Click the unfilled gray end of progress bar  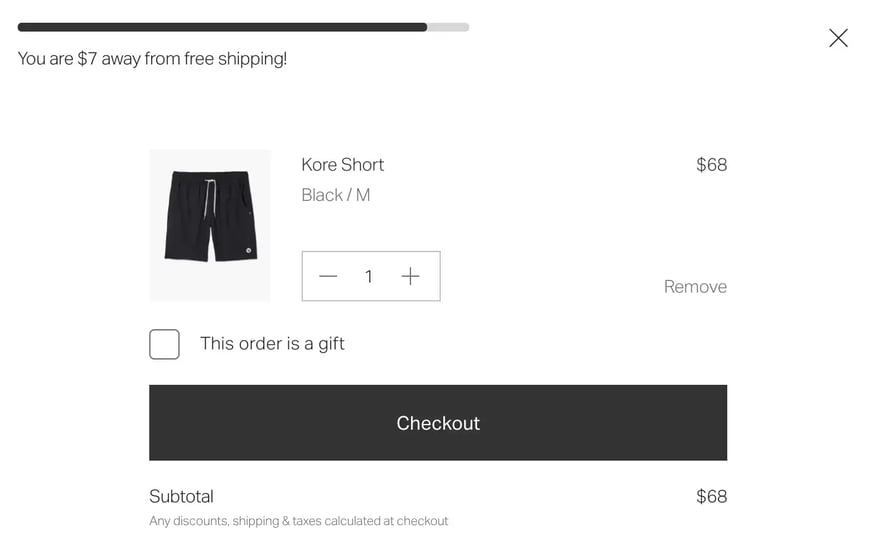[449, 27]
